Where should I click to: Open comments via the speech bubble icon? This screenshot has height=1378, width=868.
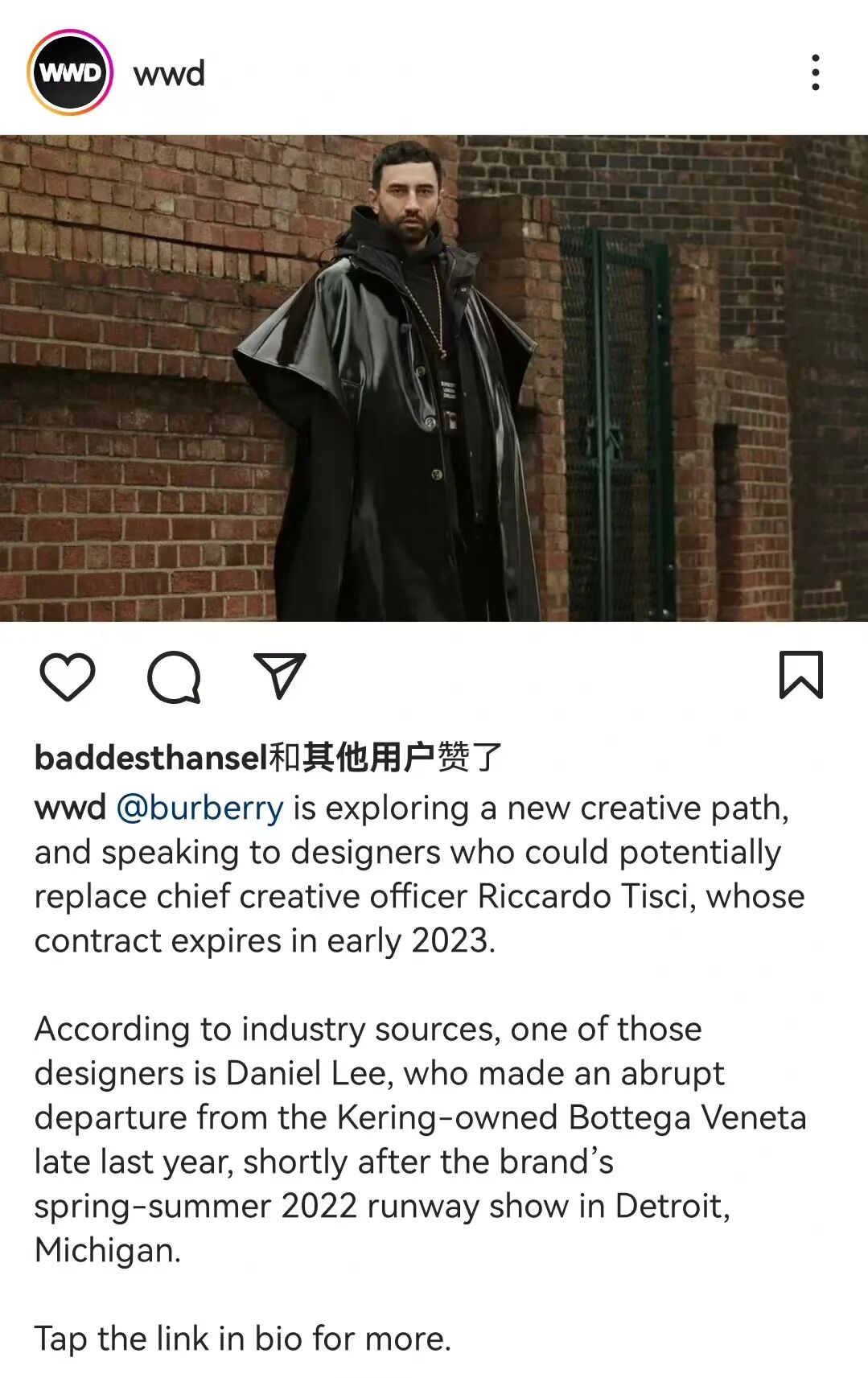[174, 677]
